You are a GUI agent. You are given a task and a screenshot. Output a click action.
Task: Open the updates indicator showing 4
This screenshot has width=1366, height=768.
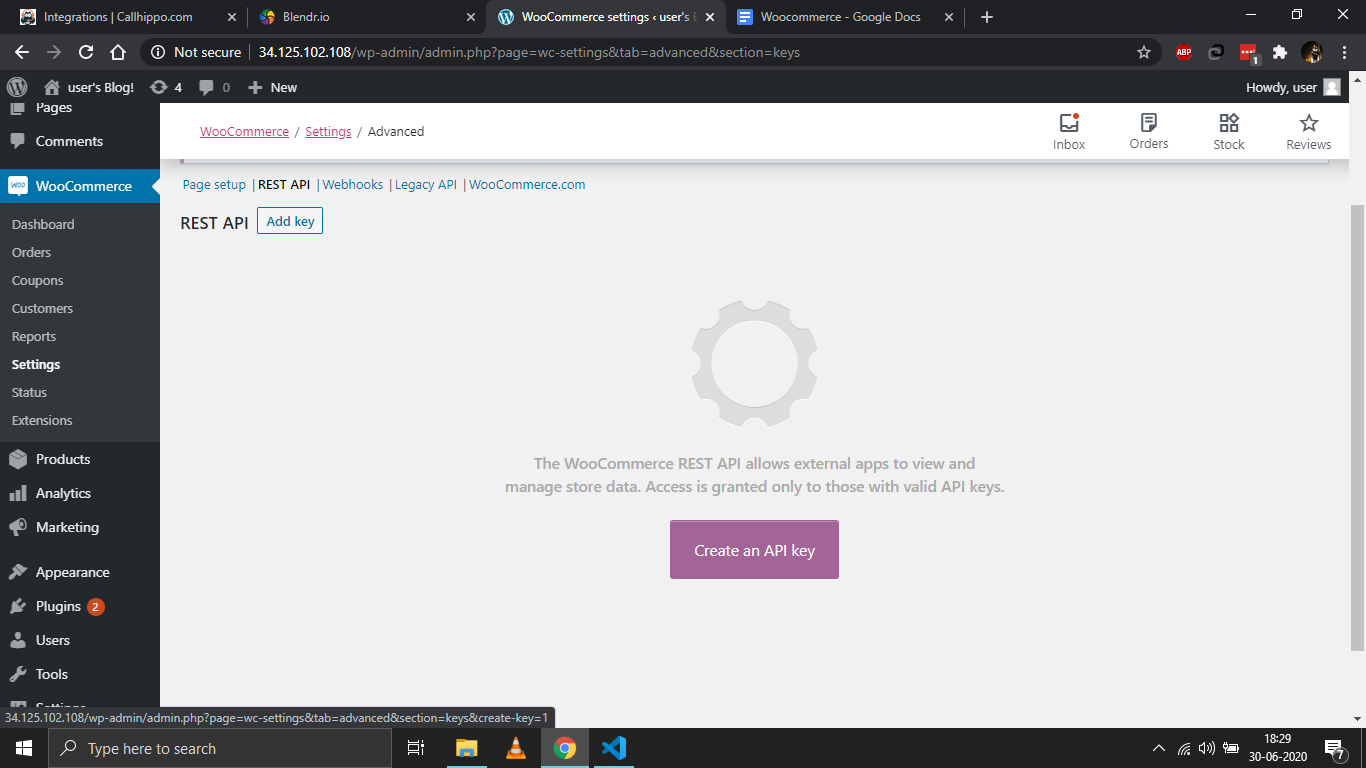(x=166, y=87)
